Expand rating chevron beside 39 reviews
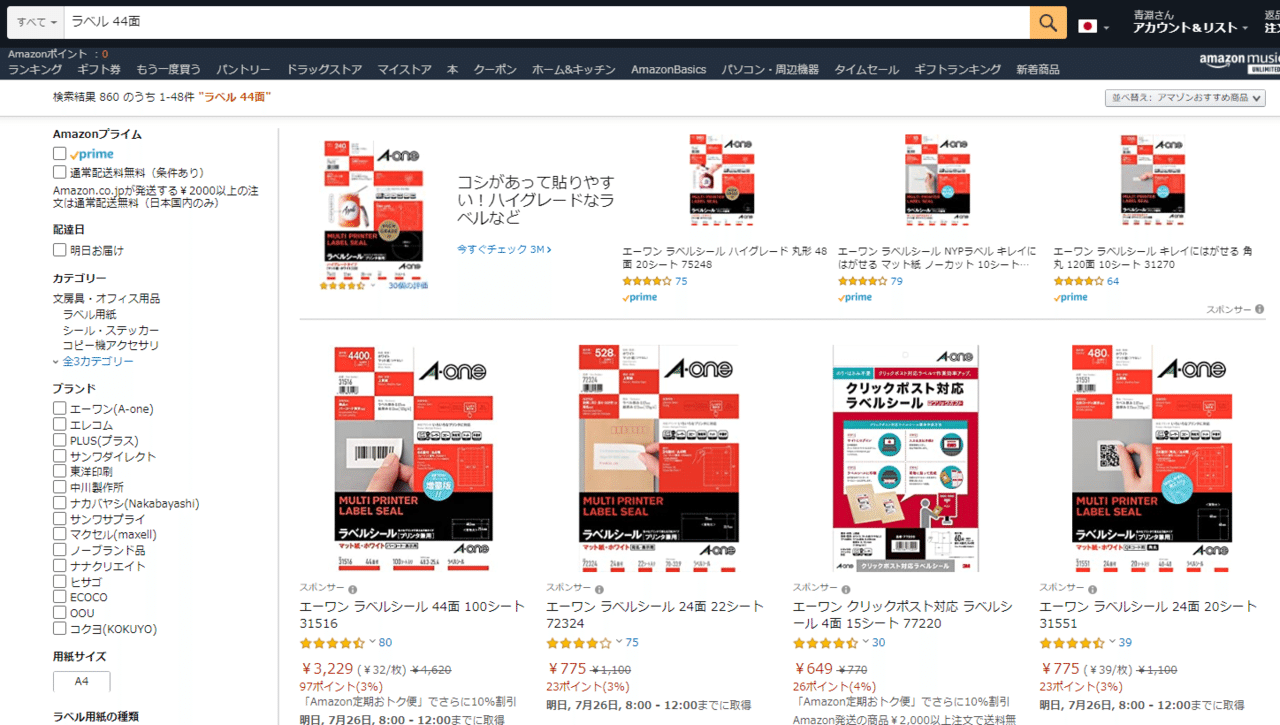Screen dimensions: 1280x725 pyautogui.click(x=1112, y=642)
